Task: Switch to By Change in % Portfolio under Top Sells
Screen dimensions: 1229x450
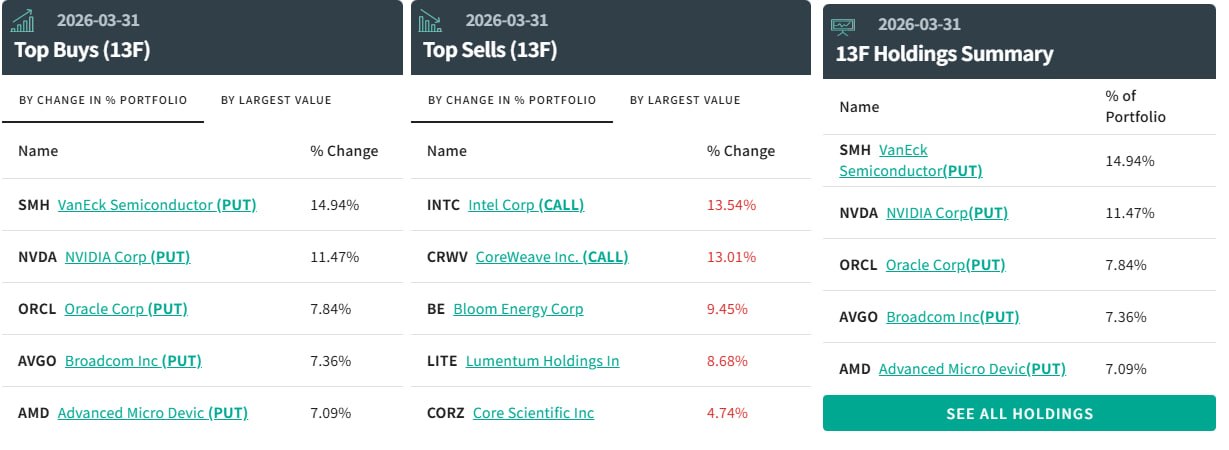Action: (x=512, y=100)
